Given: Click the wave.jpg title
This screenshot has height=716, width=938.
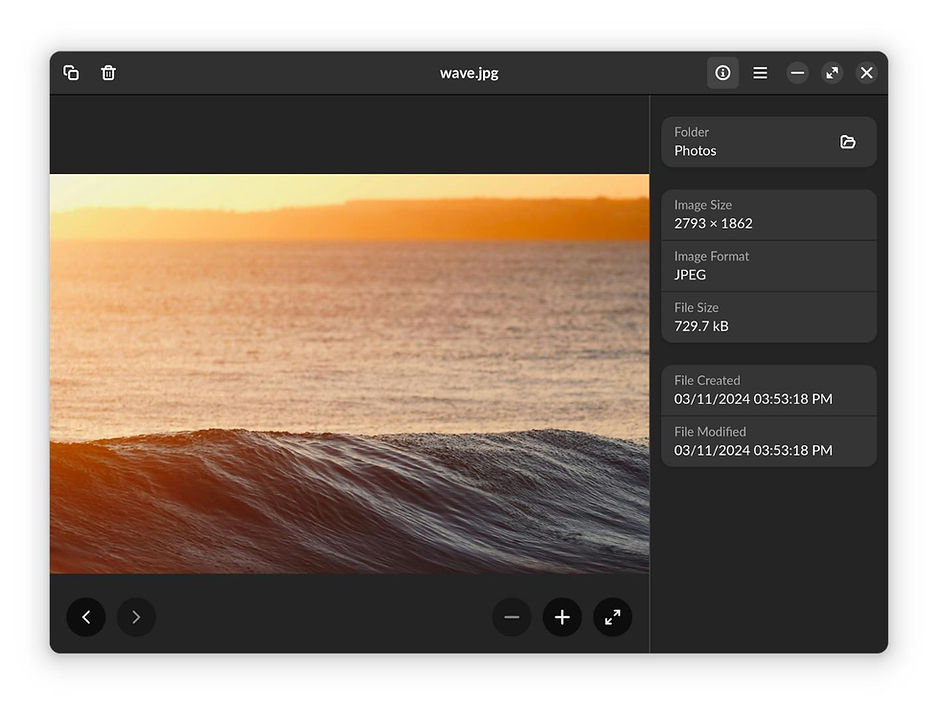Looking at the screenshot, I should [469, 72].
